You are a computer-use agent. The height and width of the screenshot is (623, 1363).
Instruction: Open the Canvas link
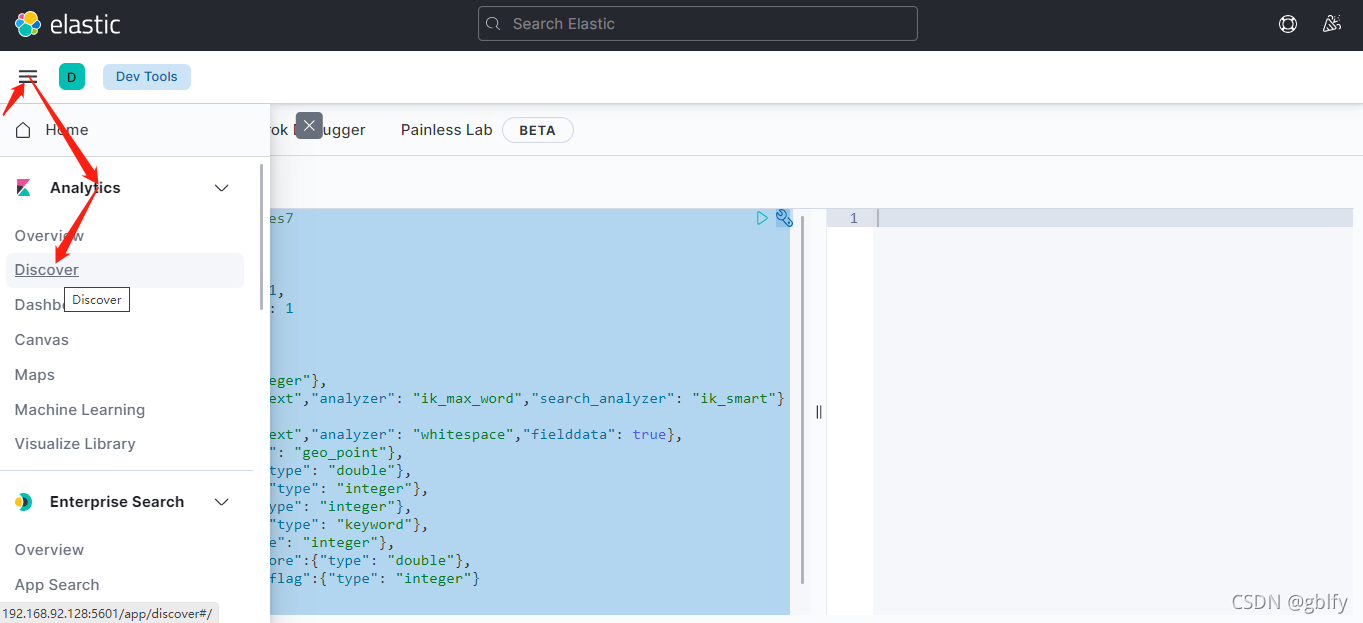(x=42, y=340)
